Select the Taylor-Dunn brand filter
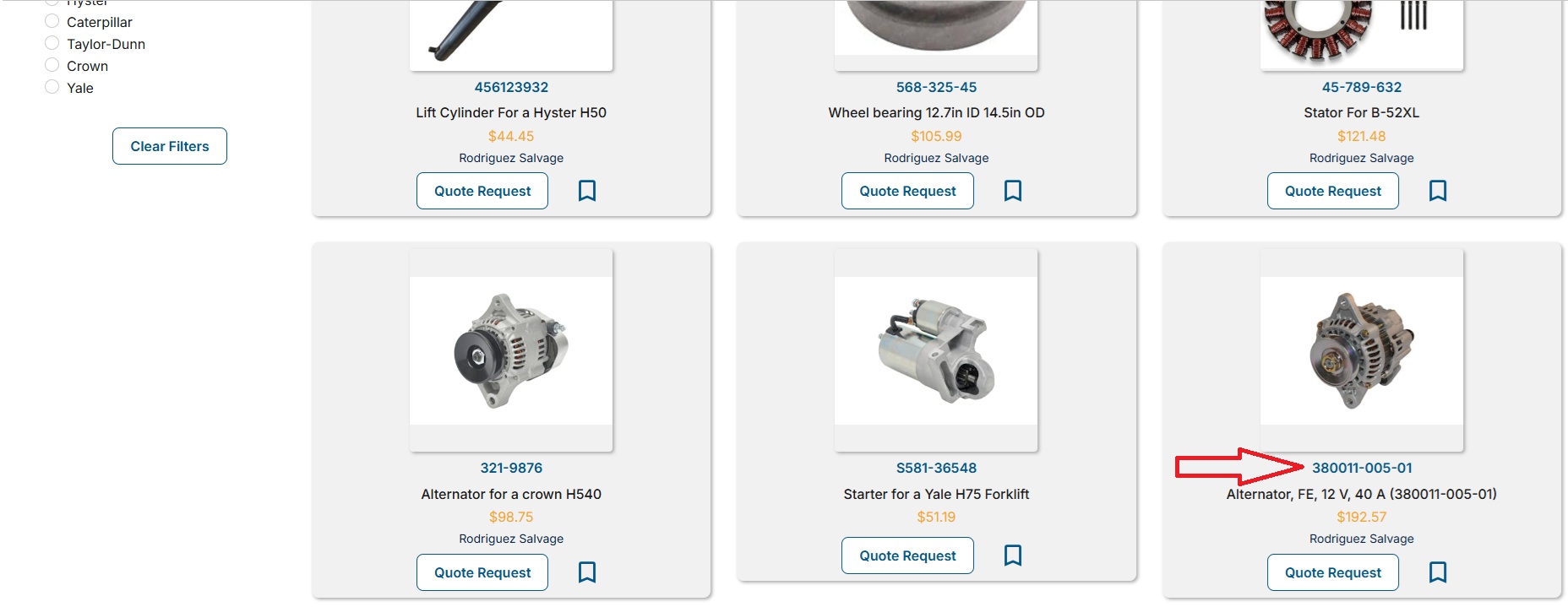The width and height of the screenshot is (1568, 607). [x=52, y=43]
